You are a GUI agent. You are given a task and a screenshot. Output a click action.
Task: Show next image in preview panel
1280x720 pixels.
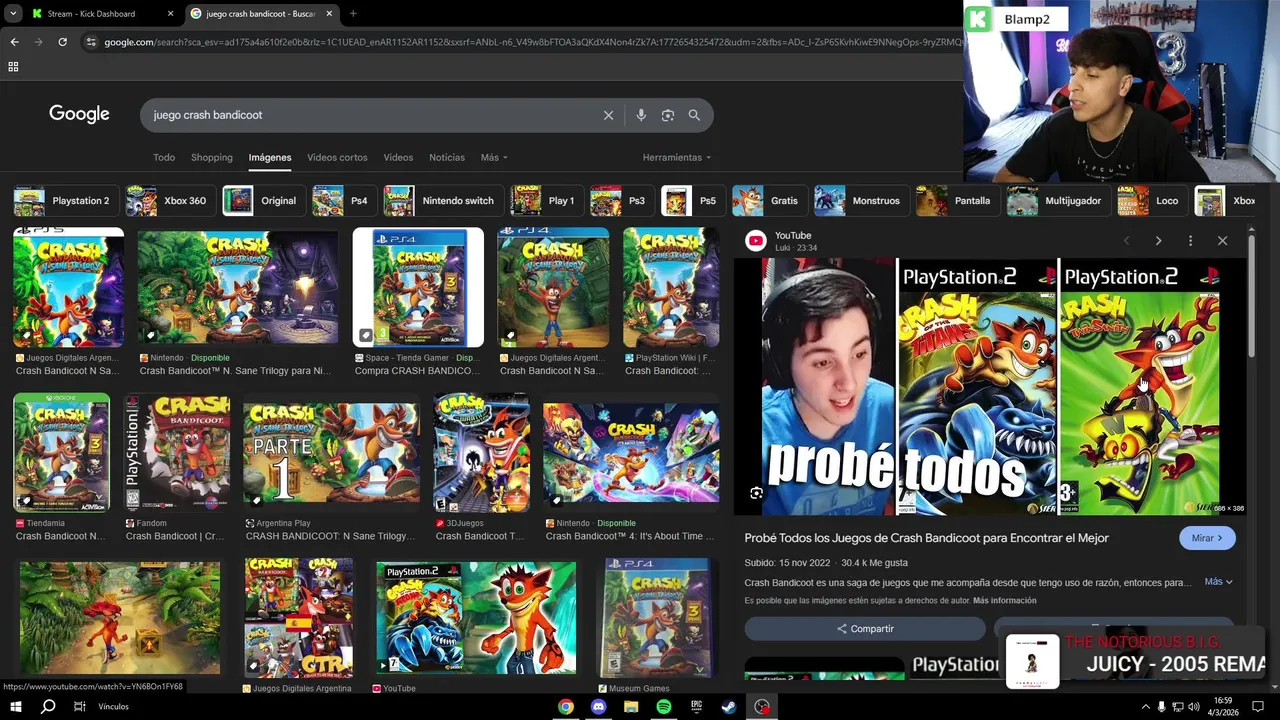tap(1158, 241)
